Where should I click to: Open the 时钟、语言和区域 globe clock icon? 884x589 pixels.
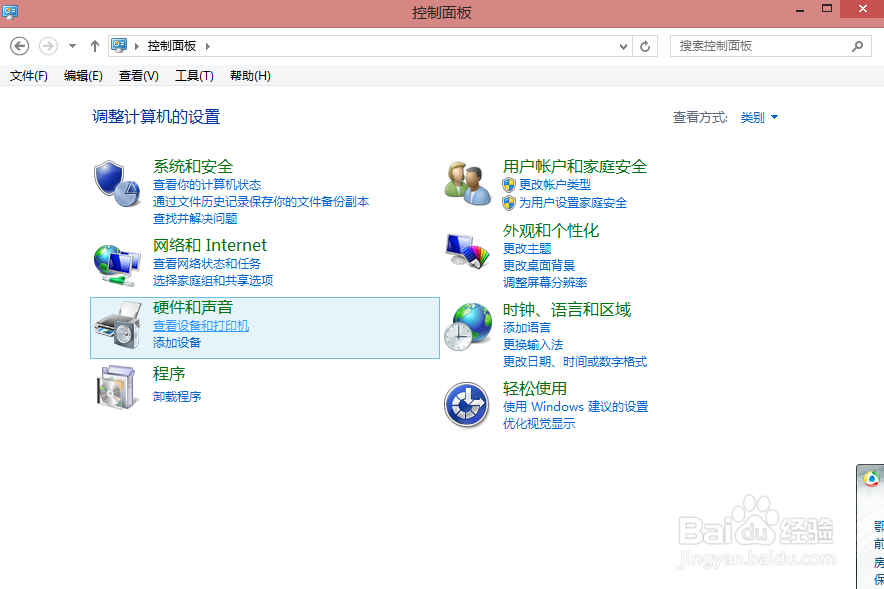(x=467, y=326)
